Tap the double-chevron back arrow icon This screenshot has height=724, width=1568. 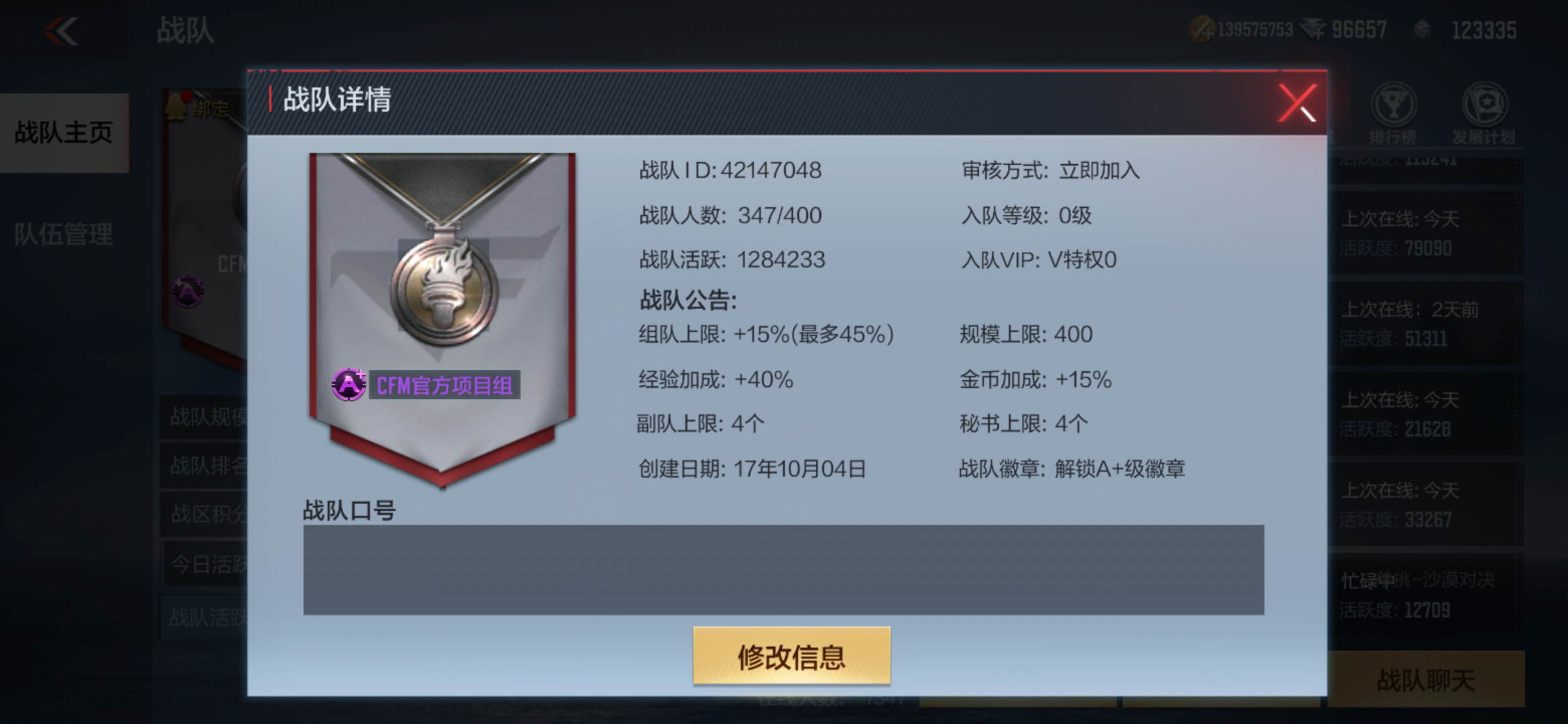click(x=62, y=31)
